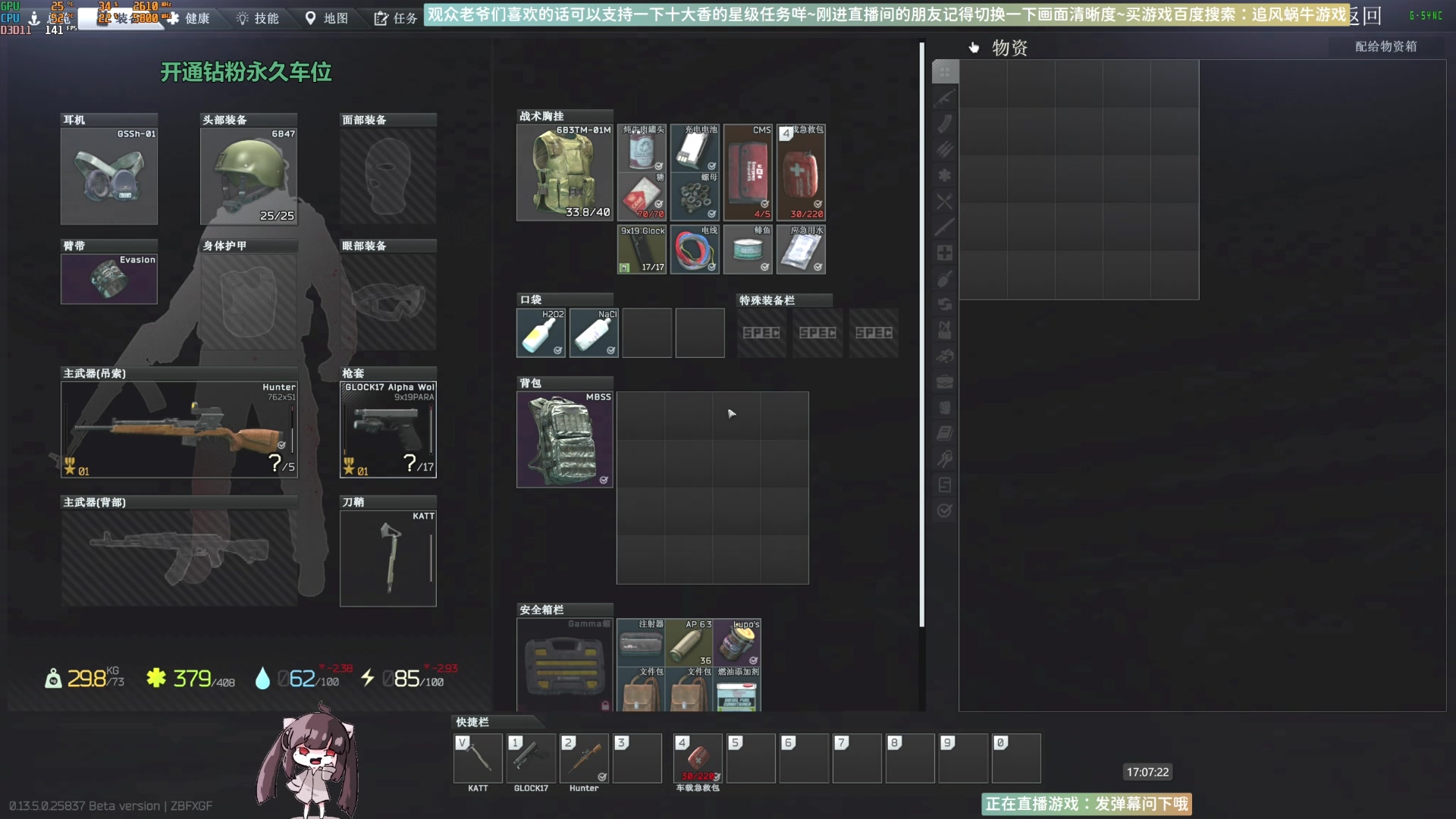Screen dimensions: 1456x819
Task: Select quick slot 4 car first-aid kit
Action: coord(698,758)
